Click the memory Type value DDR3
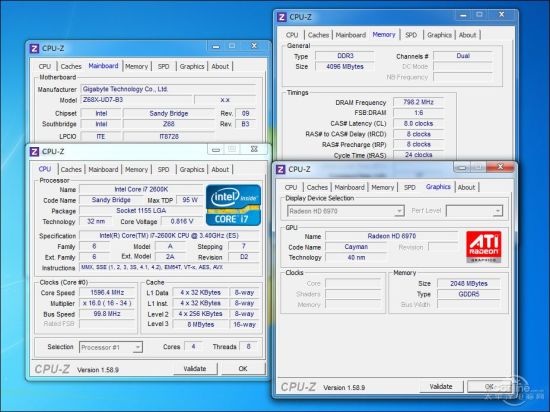Viewport: 550px width, 412px height. click(345, 56)
